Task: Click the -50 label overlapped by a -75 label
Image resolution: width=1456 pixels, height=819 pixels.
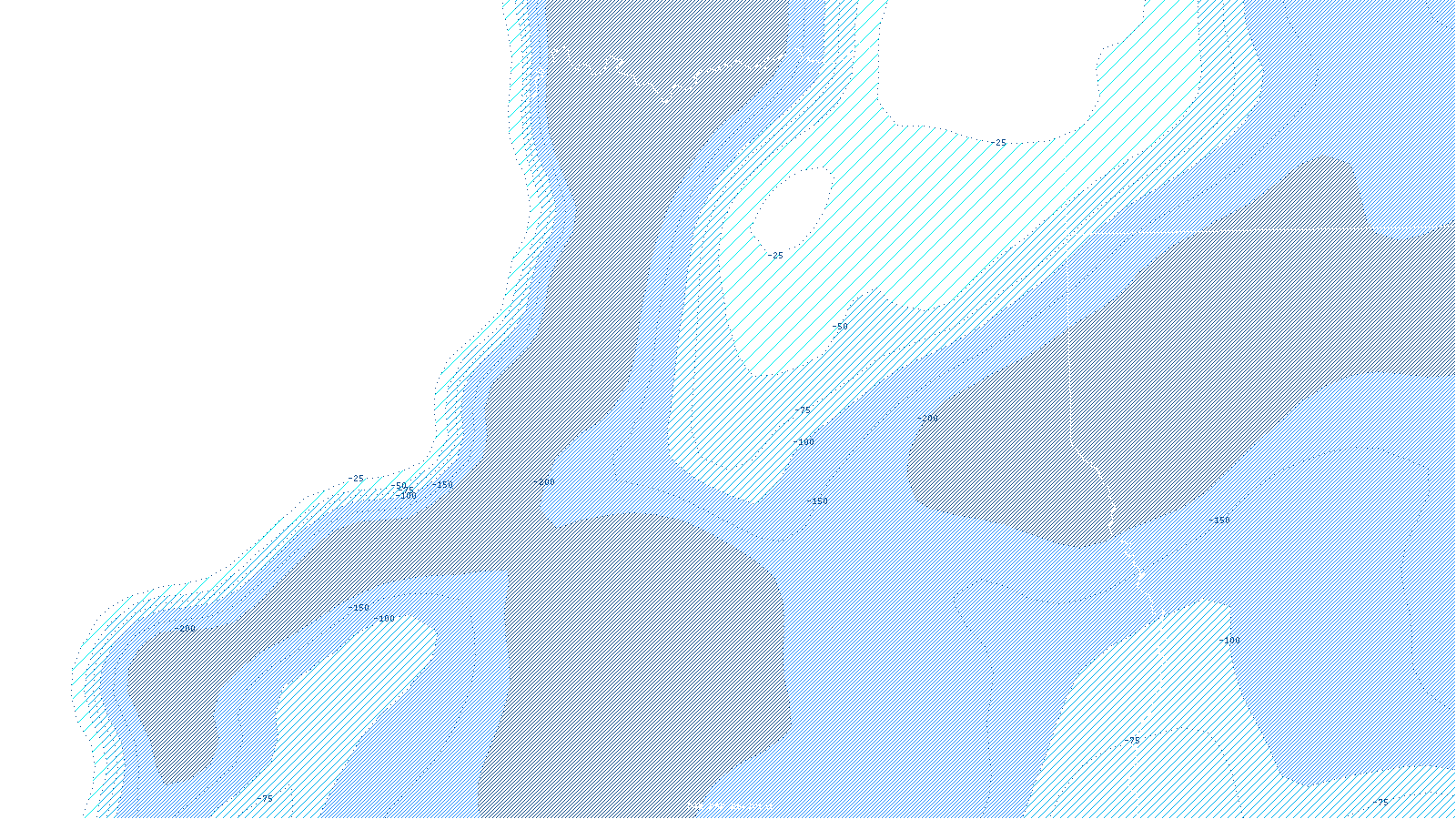Action: [399, 486]
